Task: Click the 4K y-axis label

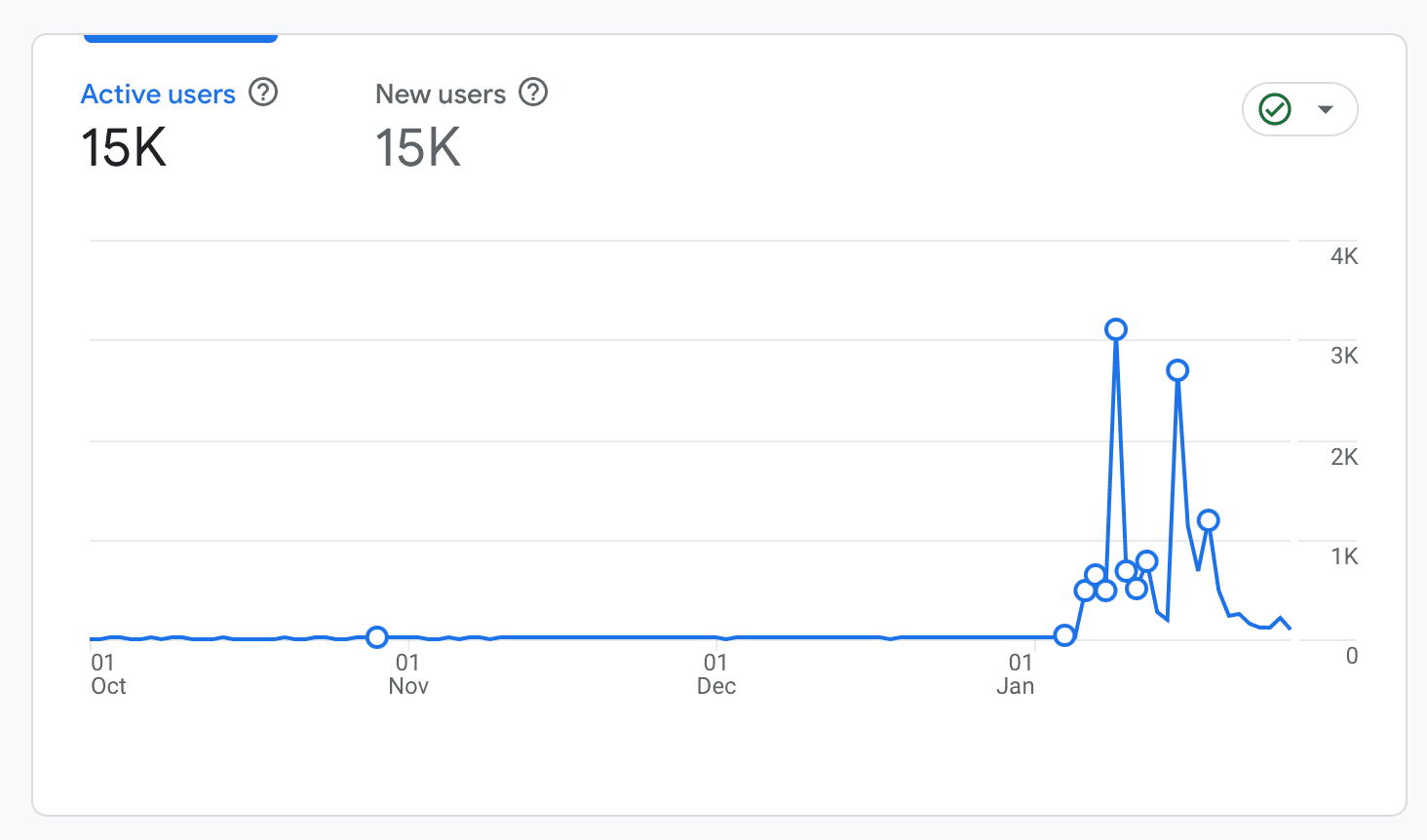Action: pos(1345,255)
